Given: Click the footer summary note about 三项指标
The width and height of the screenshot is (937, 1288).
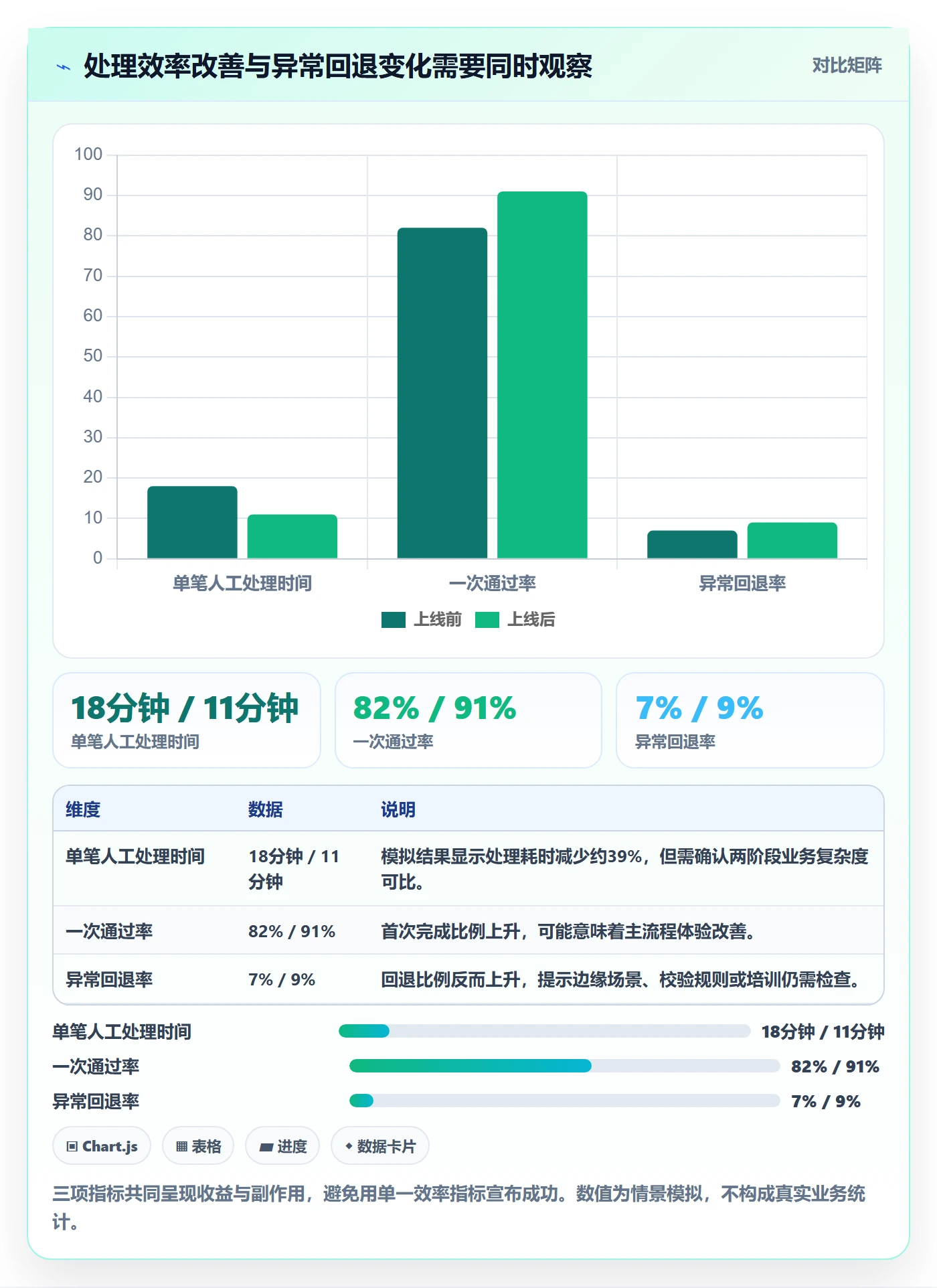Looking at the screenshot, I should tap(459, 1207).
